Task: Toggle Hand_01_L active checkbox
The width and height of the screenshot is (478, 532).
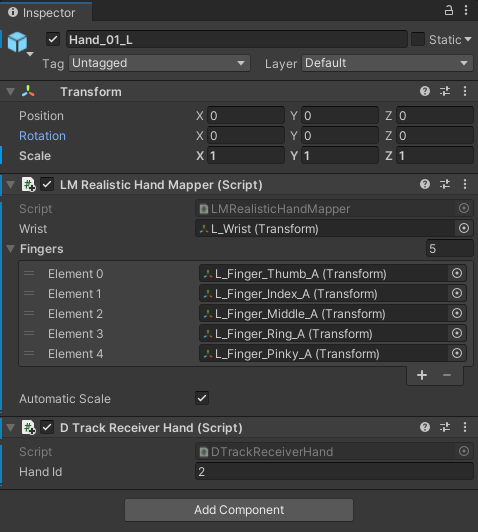Action: click(53, 39)
